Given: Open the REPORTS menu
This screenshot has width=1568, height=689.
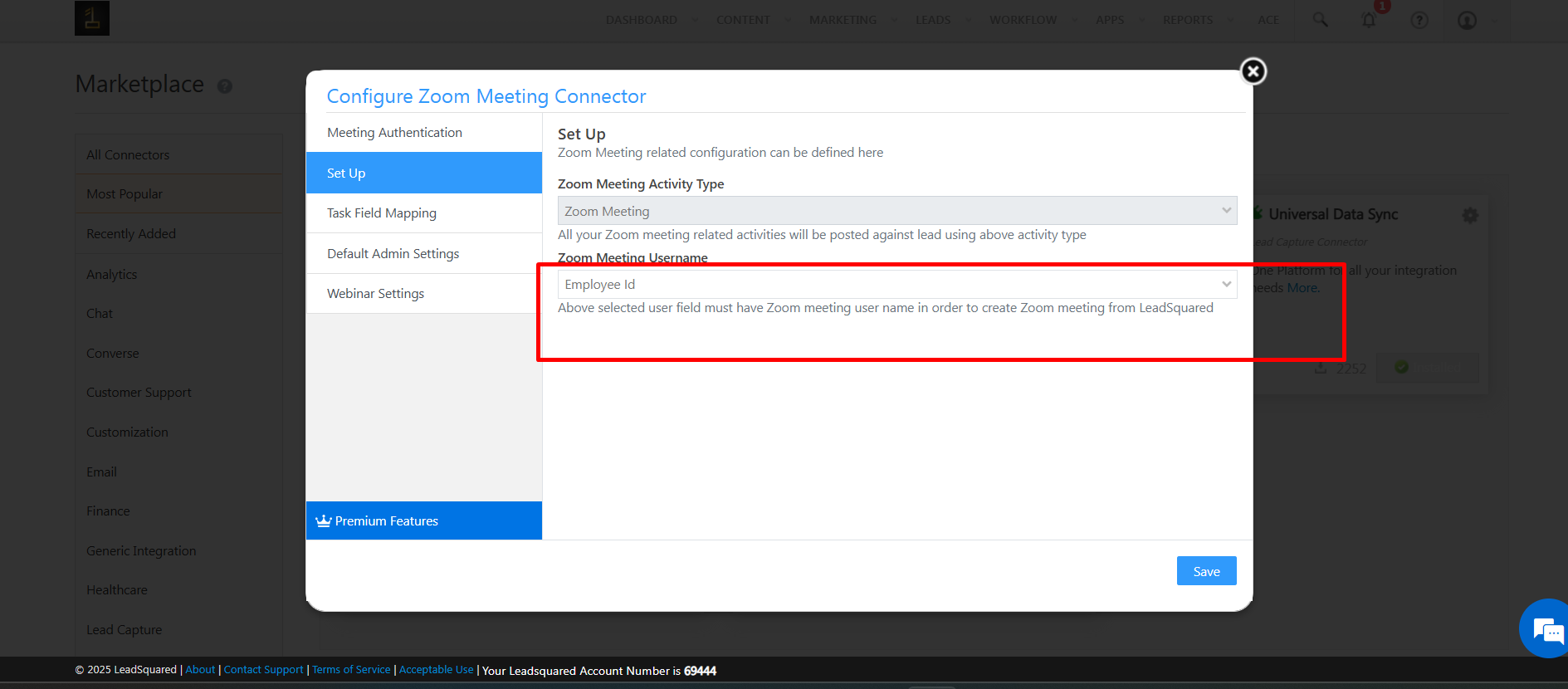Looking at the screenshot, I should pyautogui.click(x=1188, y=20).
